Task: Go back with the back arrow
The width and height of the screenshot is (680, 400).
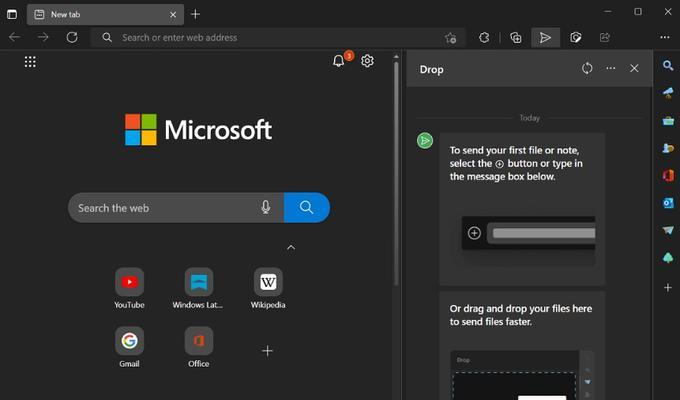Action: [x=14, y=37]
